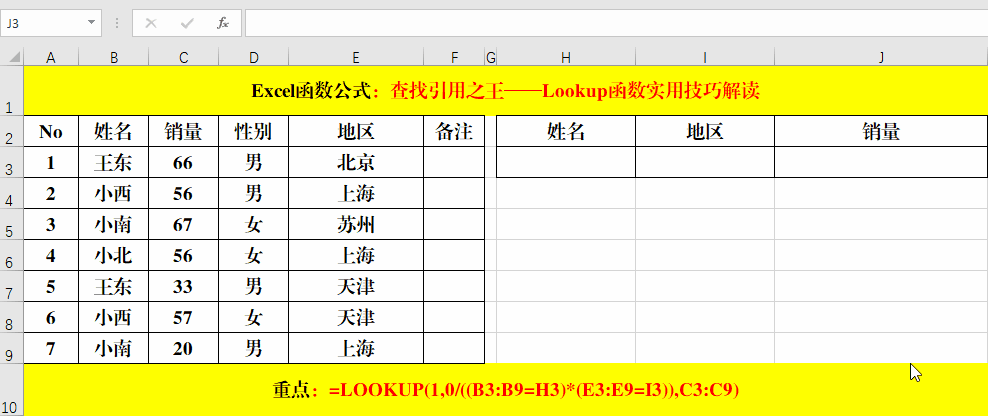The image size is (988, 416).
Task: Select column C header
Action: click(x=183, y=57)
